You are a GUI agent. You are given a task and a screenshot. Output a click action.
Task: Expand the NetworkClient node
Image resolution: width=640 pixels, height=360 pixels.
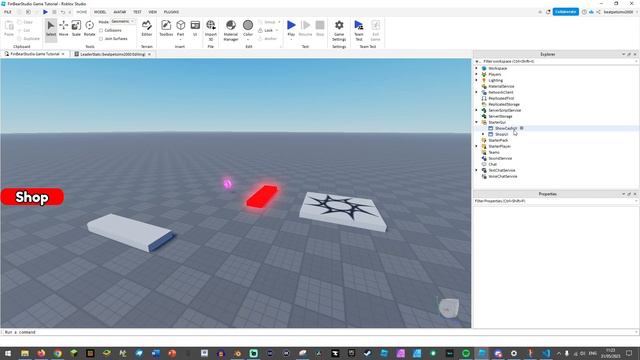click(476, 92)
